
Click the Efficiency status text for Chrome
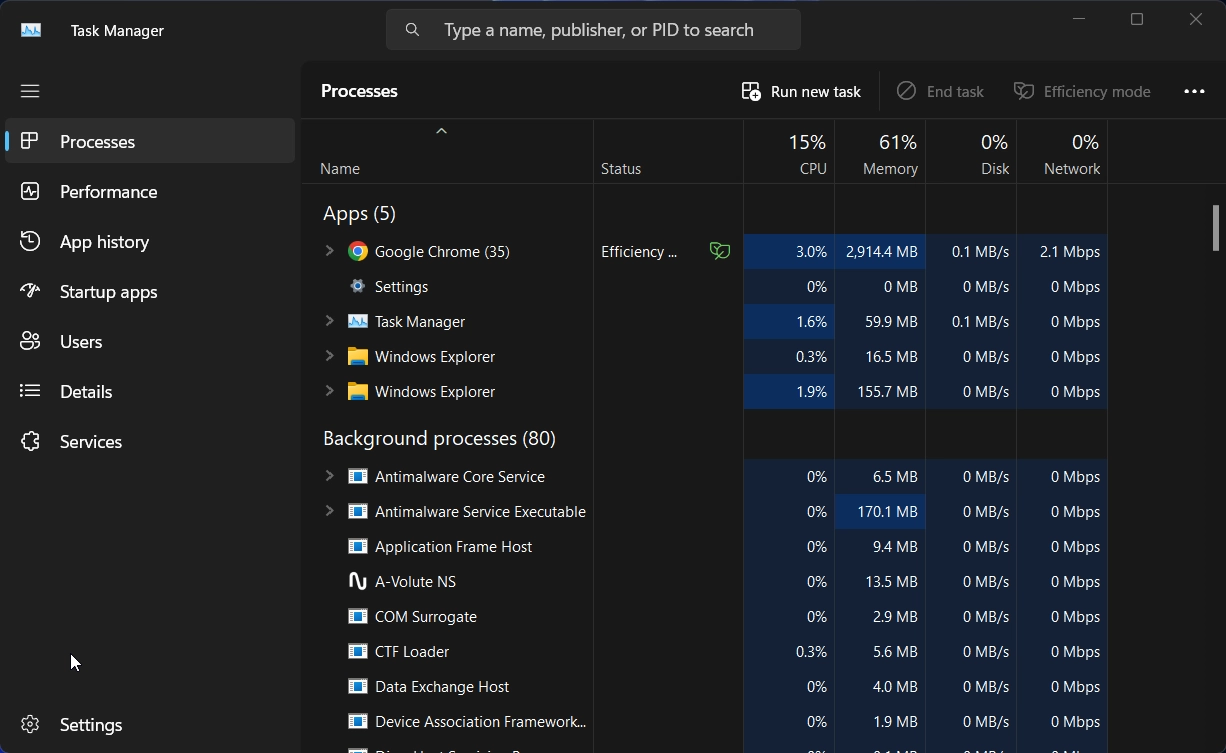[x=639, y=251]
